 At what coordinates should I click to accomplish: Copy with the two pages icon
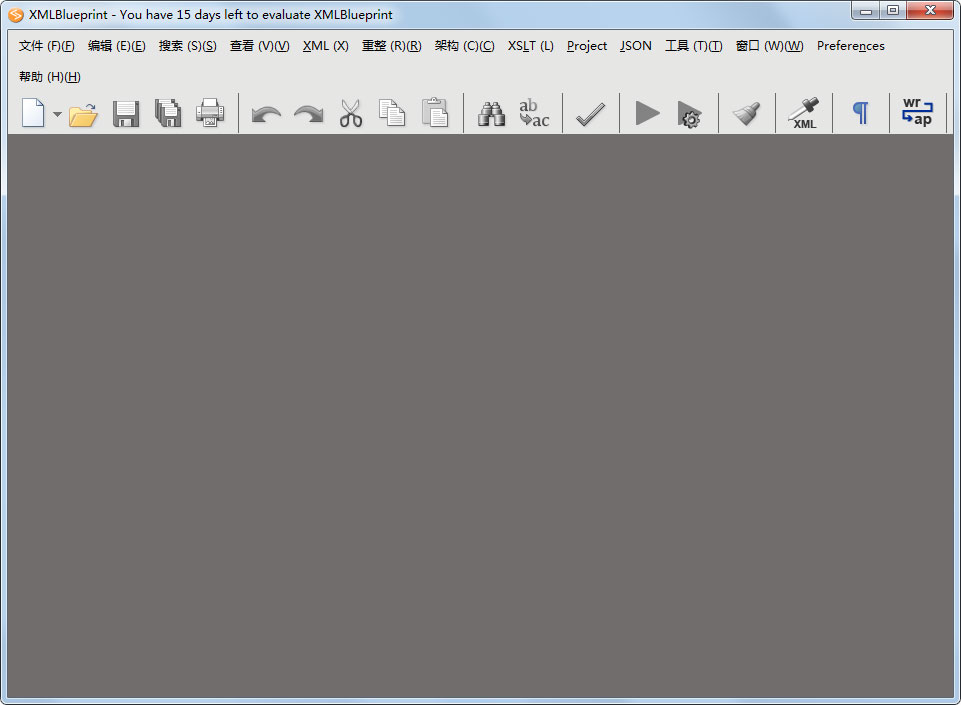tap(392, 113)
